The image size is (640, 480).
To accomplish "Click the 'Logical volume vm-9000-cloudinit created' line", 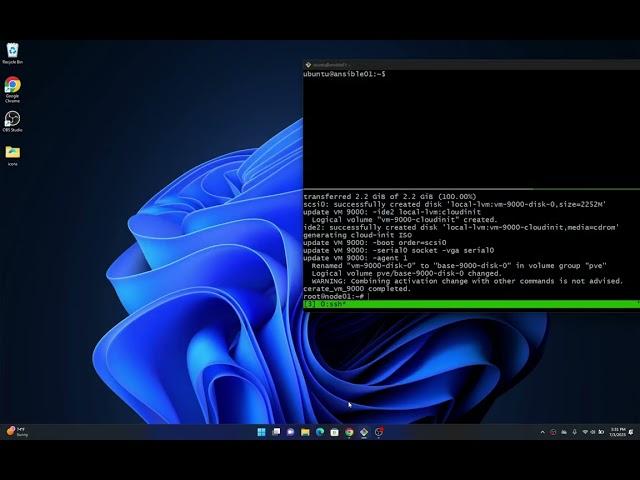I will (x=404, y=220).
